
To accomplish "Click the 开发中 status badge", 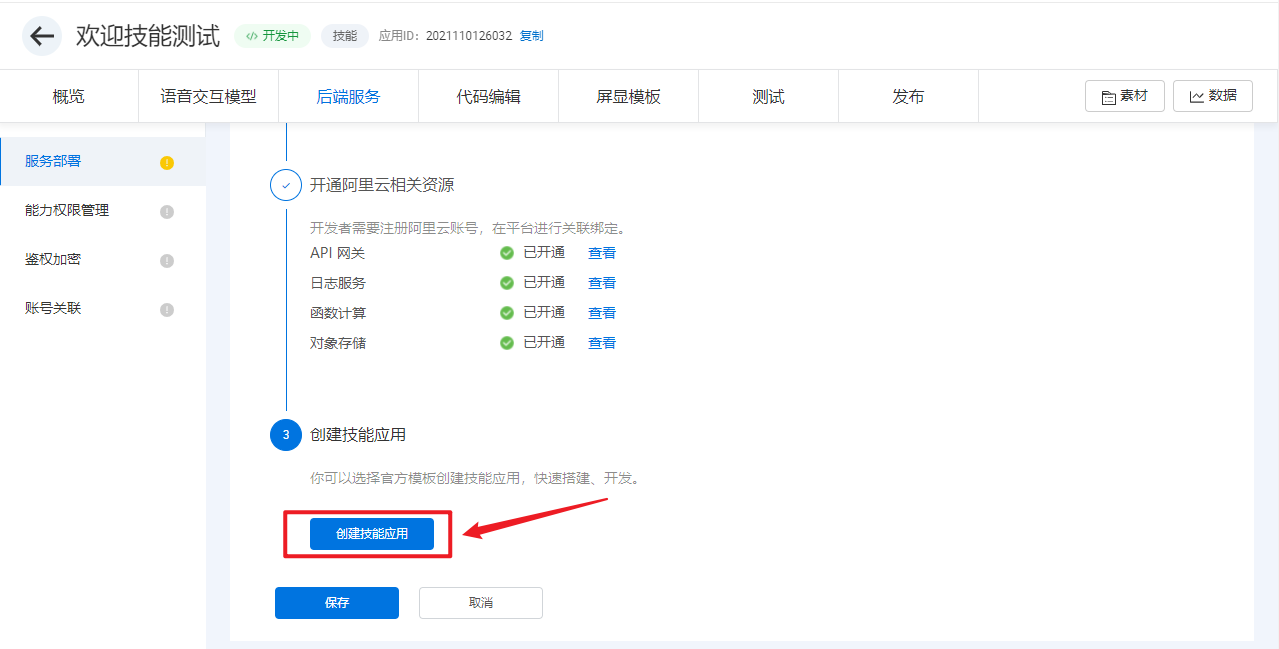I will [272, 36].
